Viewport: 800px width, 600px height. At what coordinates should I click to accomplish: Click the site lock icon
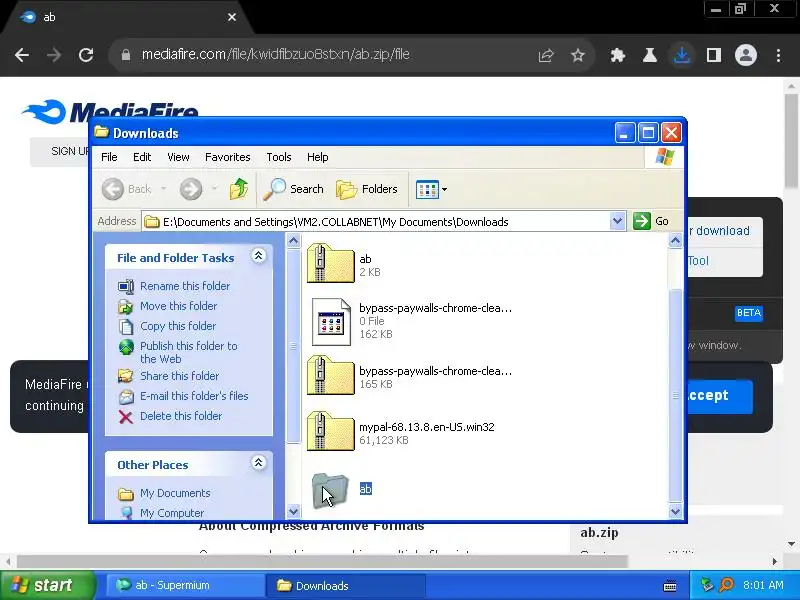(x=126, y=55)
